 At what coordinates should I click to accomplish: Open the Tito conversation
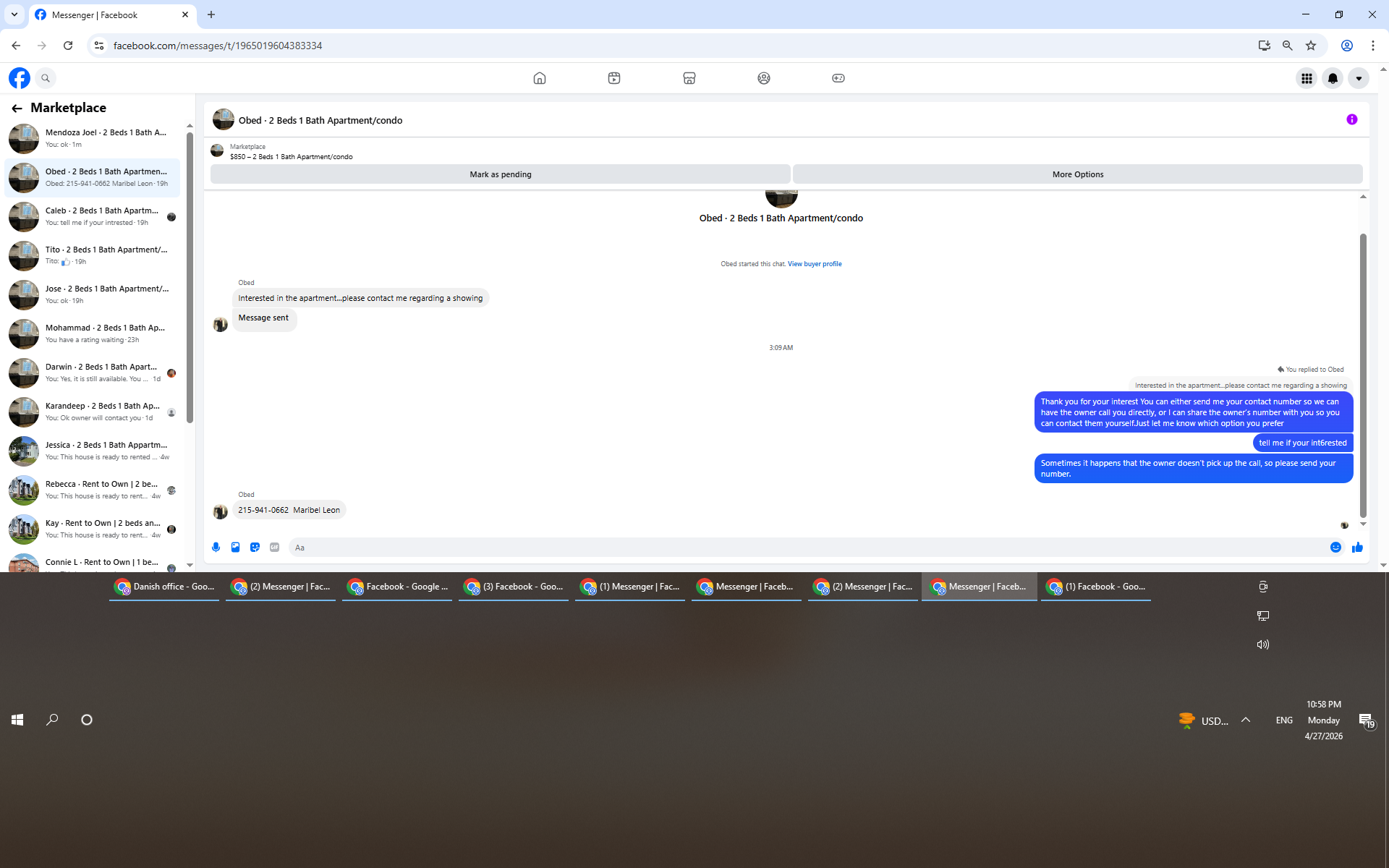pos(93,255)
